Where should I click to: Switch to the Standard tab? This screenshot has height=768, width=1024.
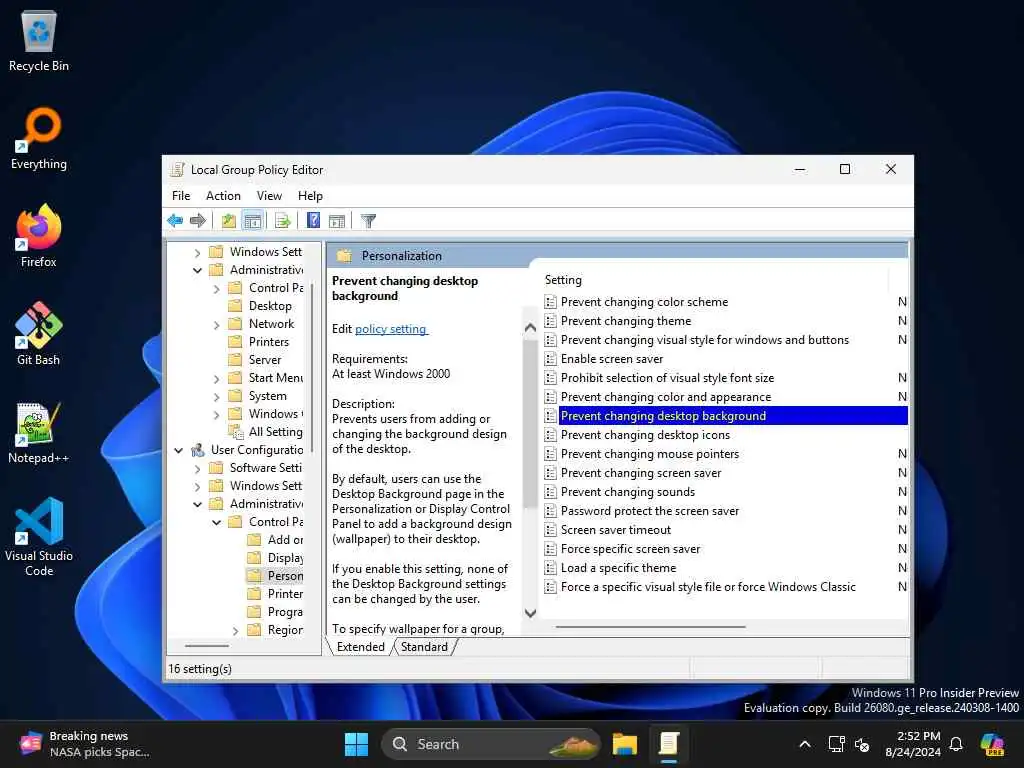424,647
